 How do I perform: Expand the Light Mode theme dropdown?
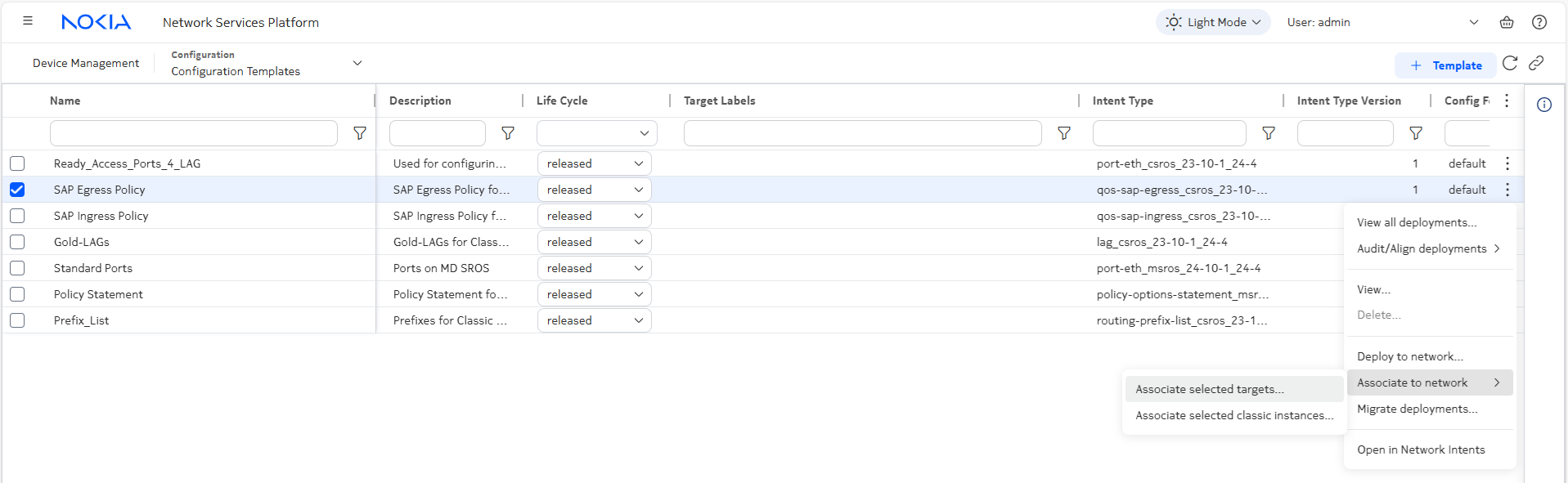point(1213,22)
